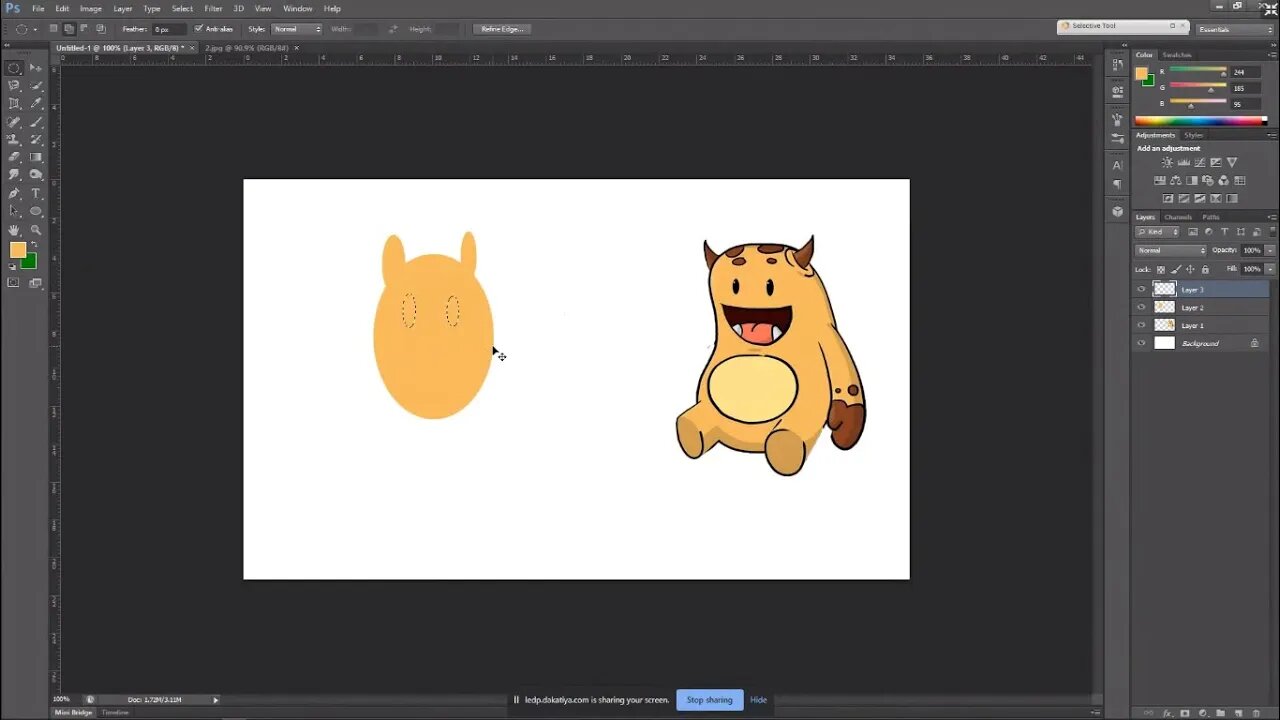Switch to 2.jpg document tab
The image size is (1280, 720).
point(246,47)
